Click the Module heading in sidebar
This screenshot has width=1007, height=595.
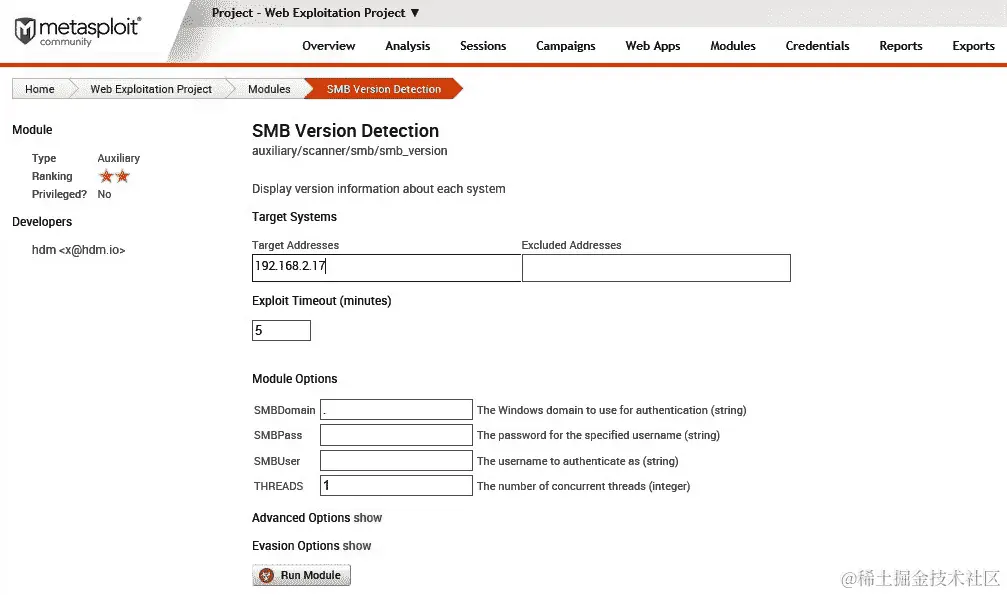[x=32, y=130]
